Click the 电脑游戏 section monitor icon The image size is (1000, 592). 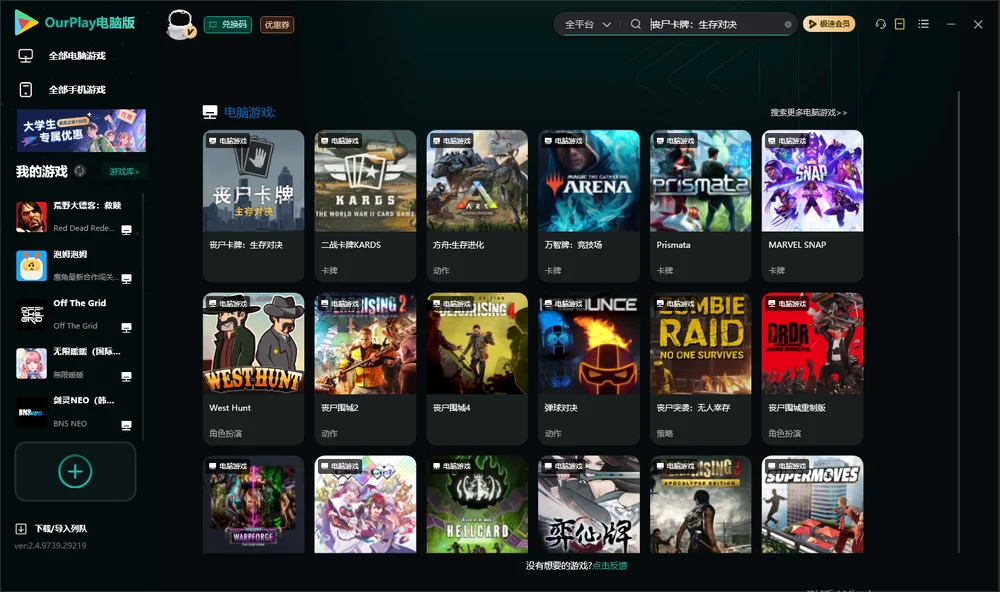210,112
